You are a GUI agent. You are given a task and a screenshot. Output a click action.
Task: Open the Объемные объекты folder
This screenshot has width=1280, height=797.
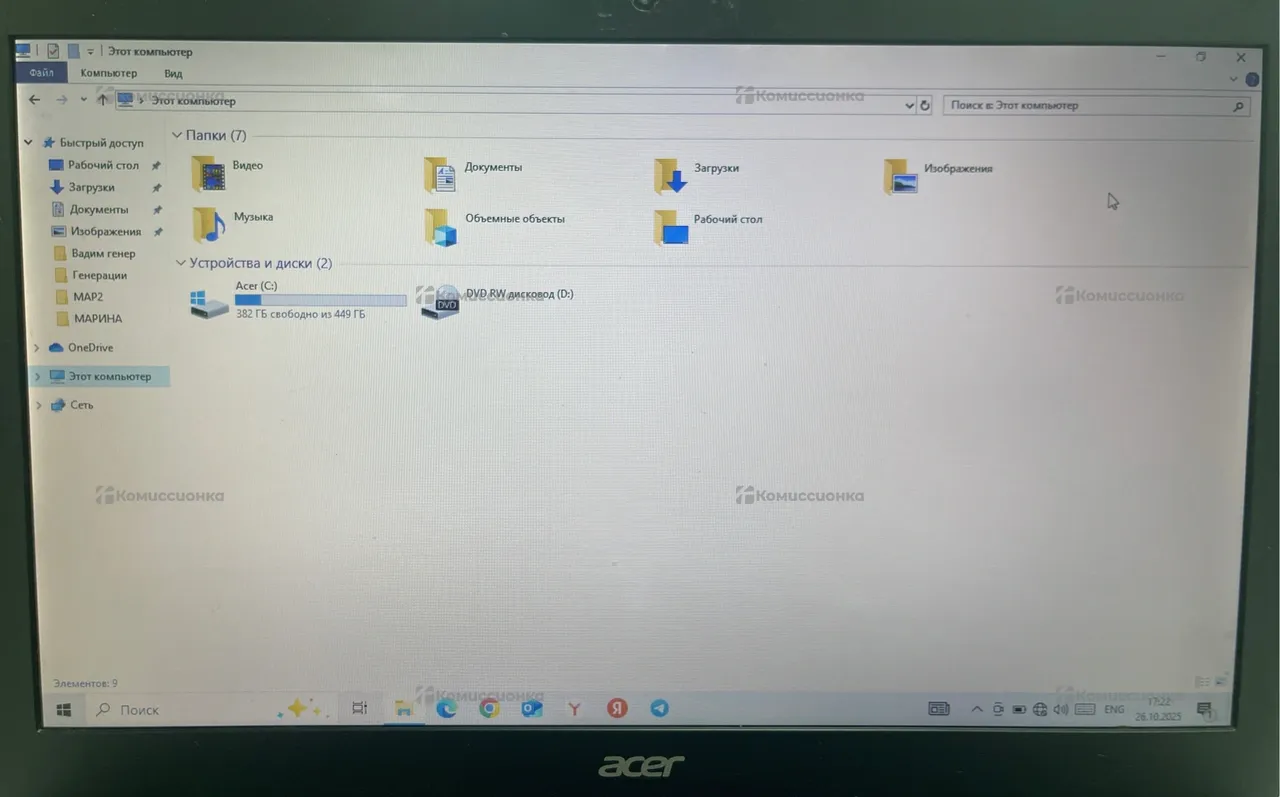[440, 226]
